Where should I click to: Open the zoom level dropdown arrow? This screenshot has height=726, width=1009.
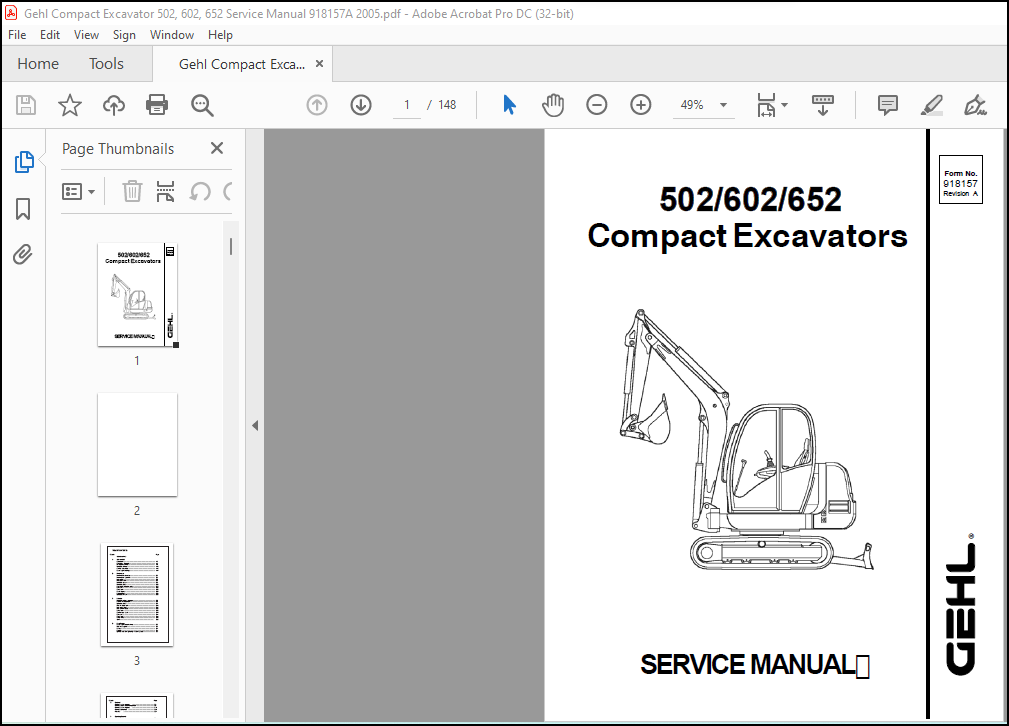(x=723, y=105)
